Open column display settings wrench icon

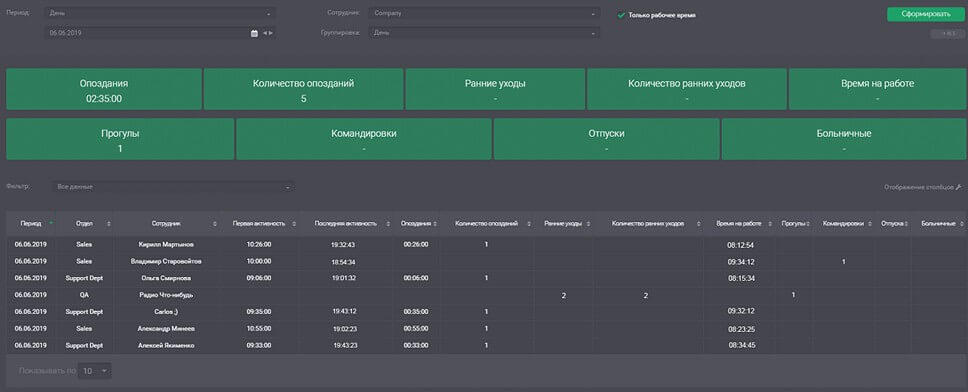click(x=958, y=186)
